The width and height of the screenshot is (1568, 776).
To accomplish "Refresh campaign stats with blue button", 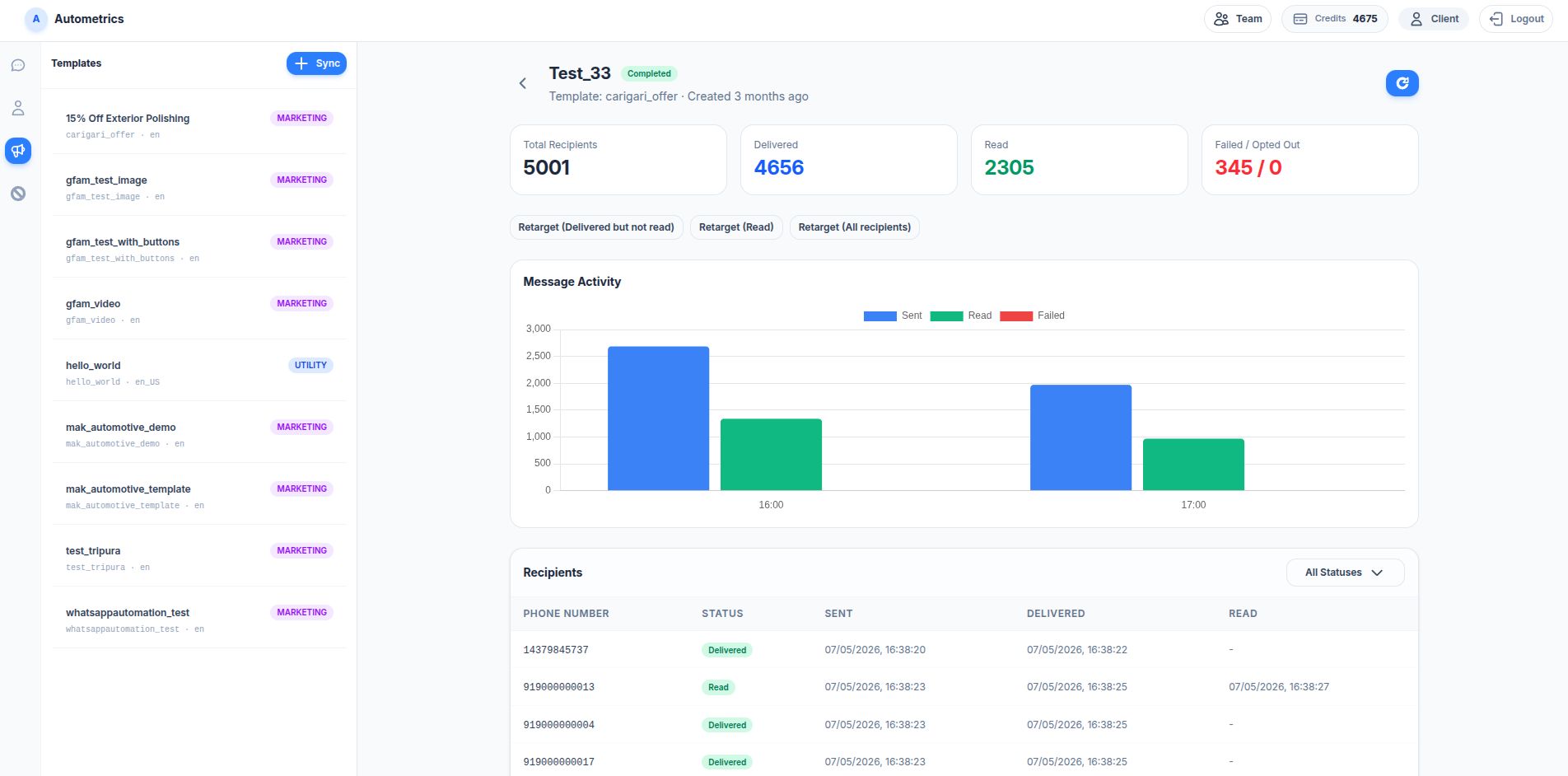I will click(1402, 83).
